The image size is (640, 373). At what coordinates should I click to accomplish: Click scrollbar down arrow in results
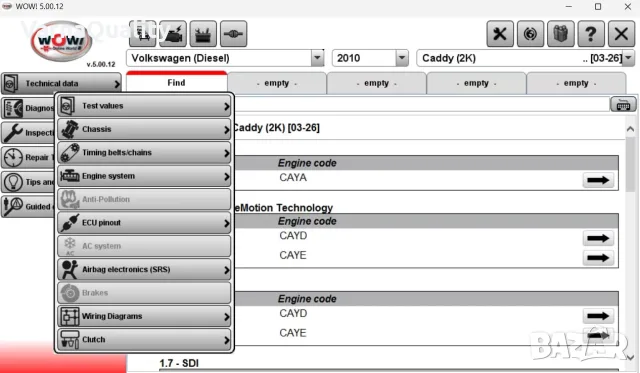pyautogui.click(x=630, y=357)
